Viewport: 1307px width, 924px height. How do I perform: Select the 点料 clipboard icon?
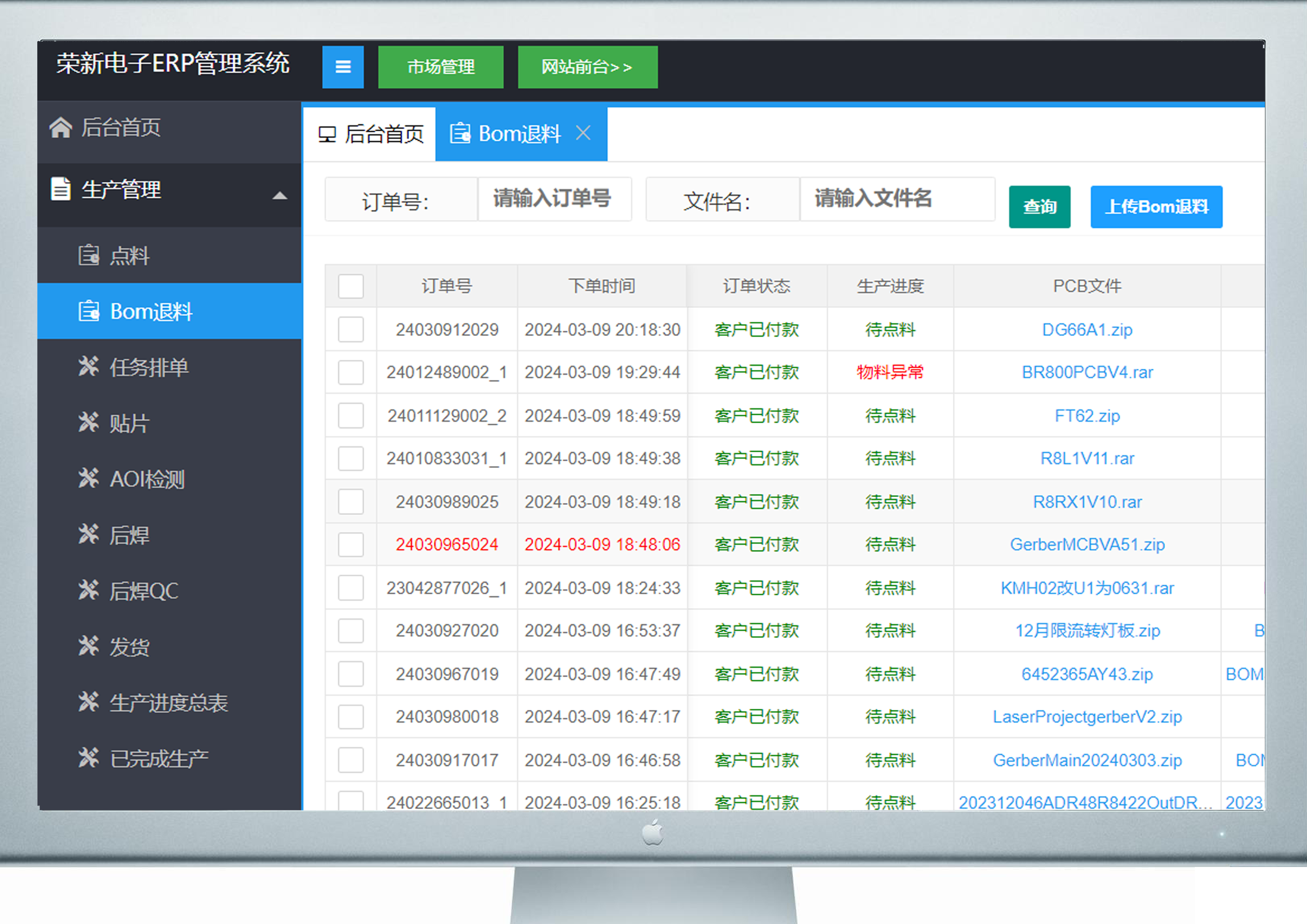pyautogui.click(x=89, y=256)
